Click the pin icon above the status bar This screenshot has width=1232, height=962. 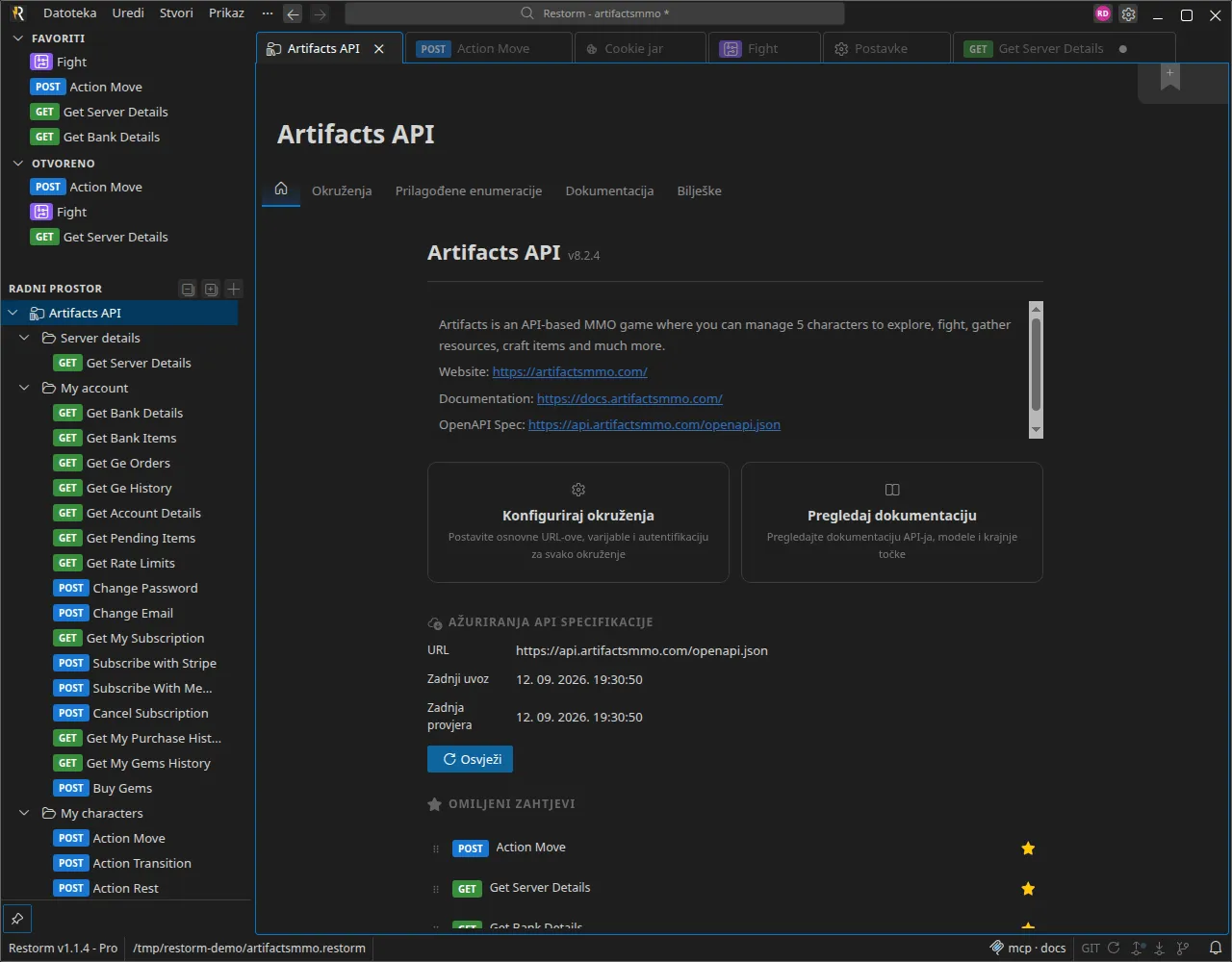17,919
